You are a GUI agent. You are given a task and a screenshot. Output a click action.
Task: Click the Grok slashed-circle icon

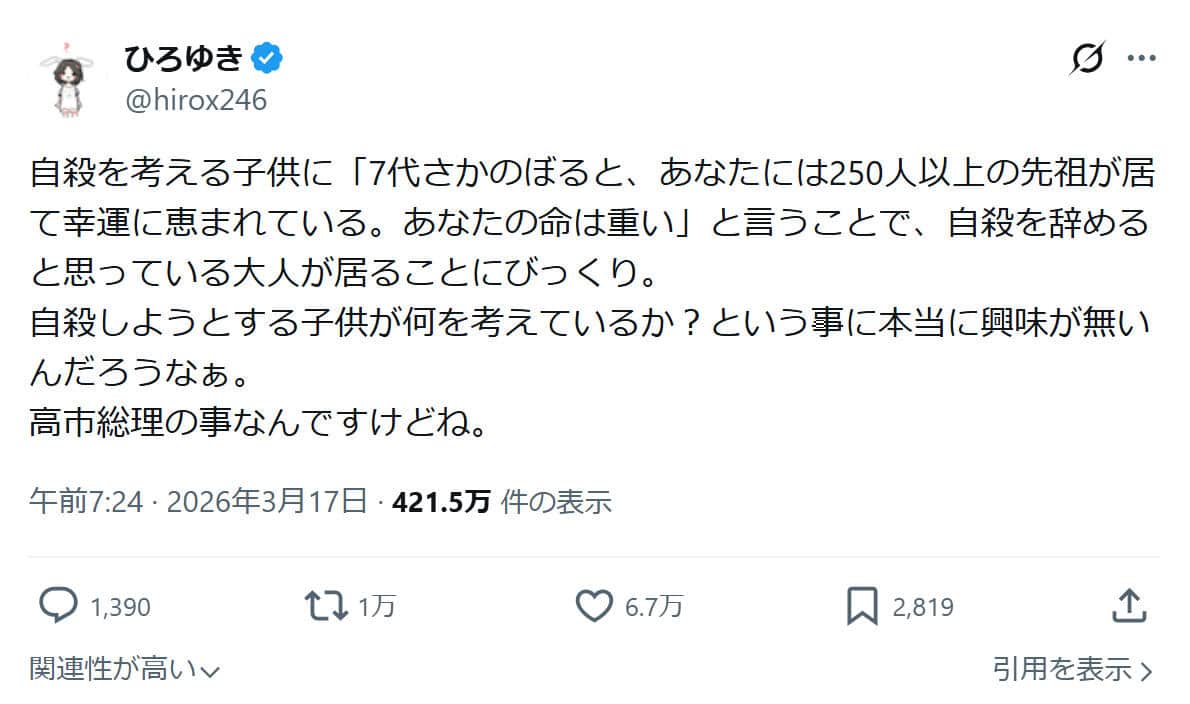point(1087,60)
